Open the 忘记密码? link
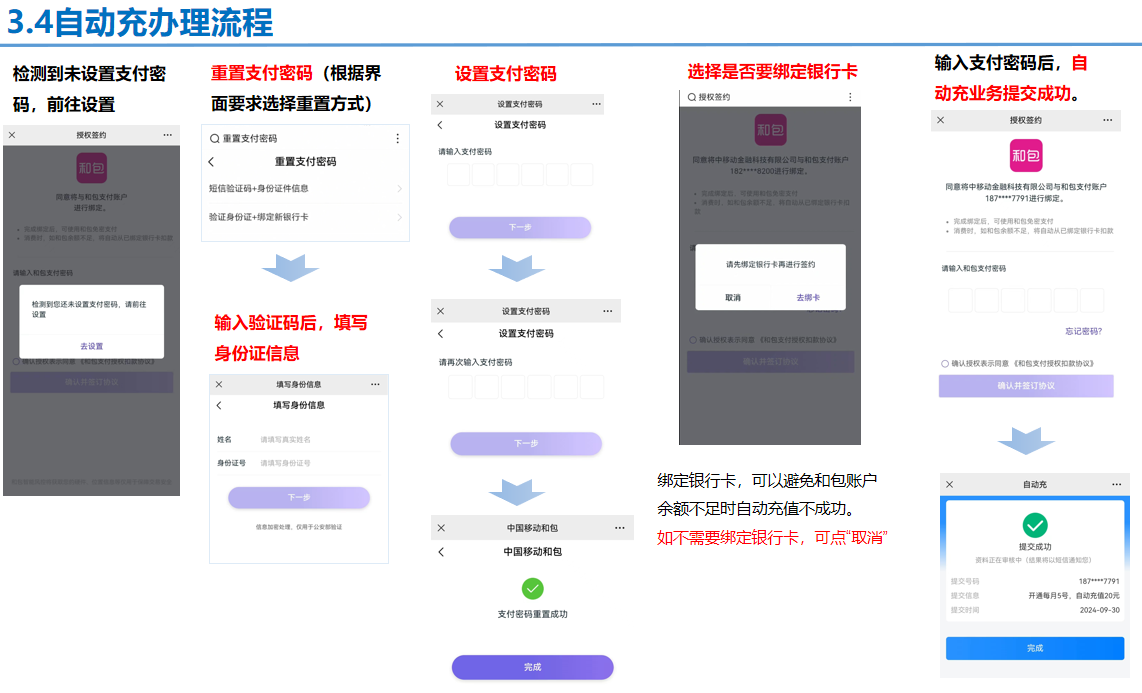1142x693 pixels. [x=1083, y=331]
